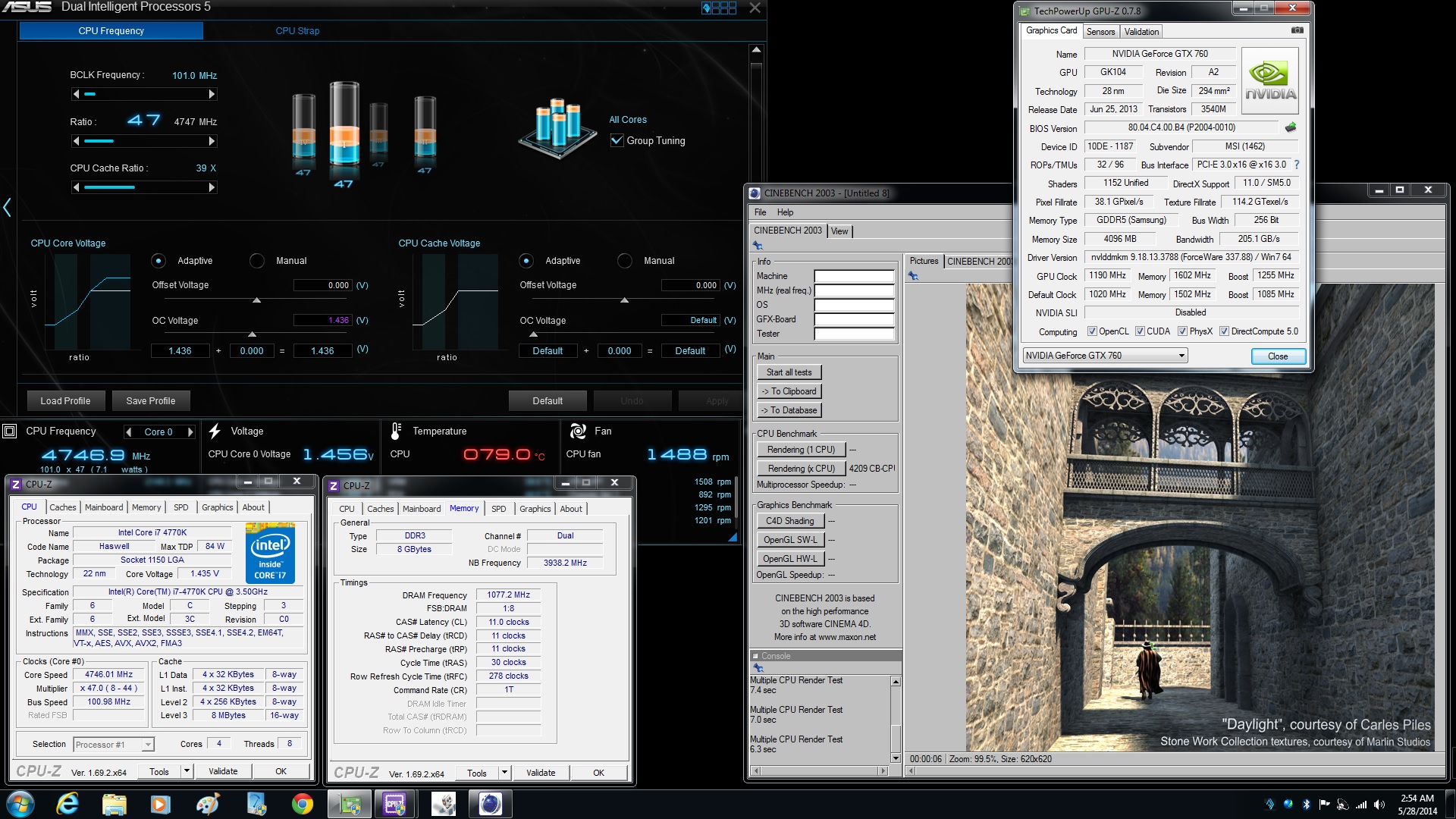This screenshot has height=819, width=1456.
Task: Click the Temperature thermometer icon
Action: point(396,431)
